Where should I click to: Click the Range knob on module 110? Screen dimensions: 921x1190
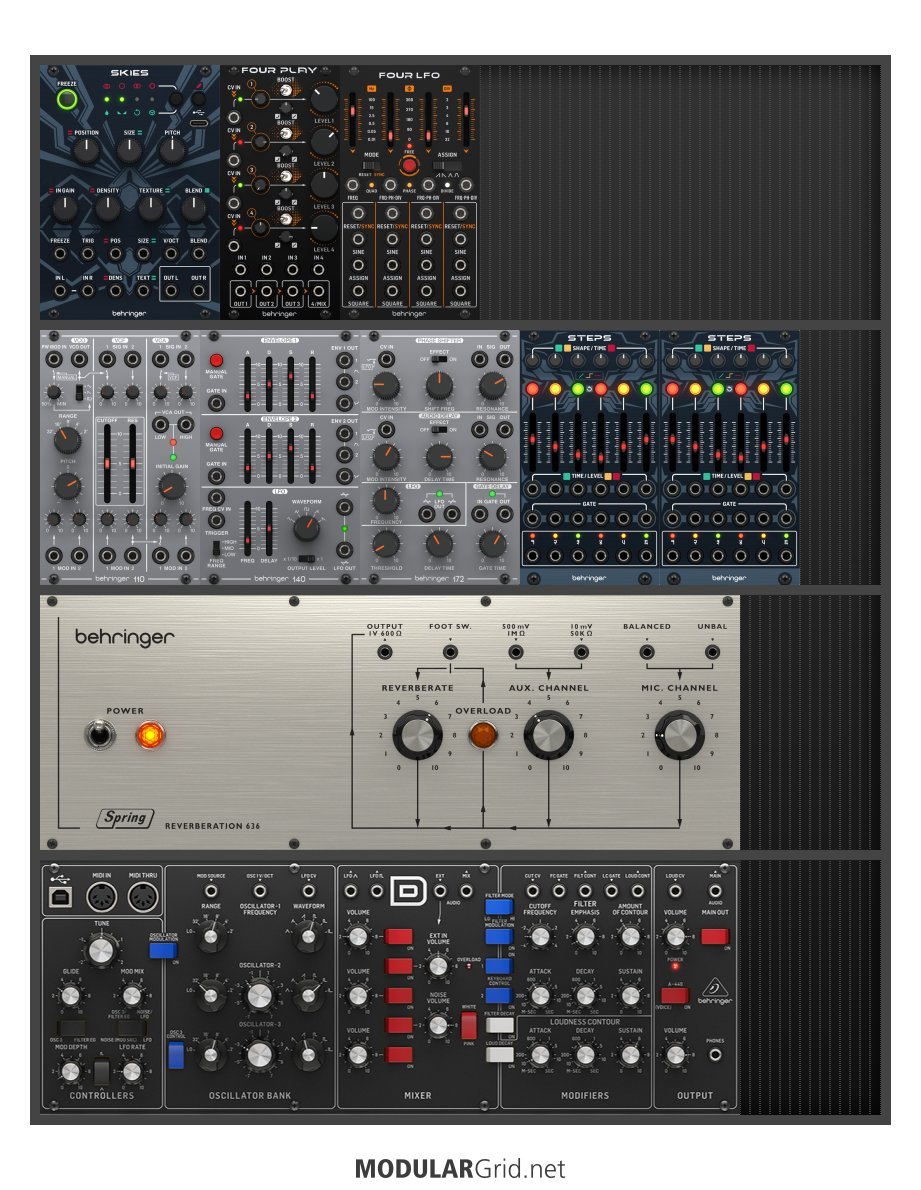coord(67,439)
